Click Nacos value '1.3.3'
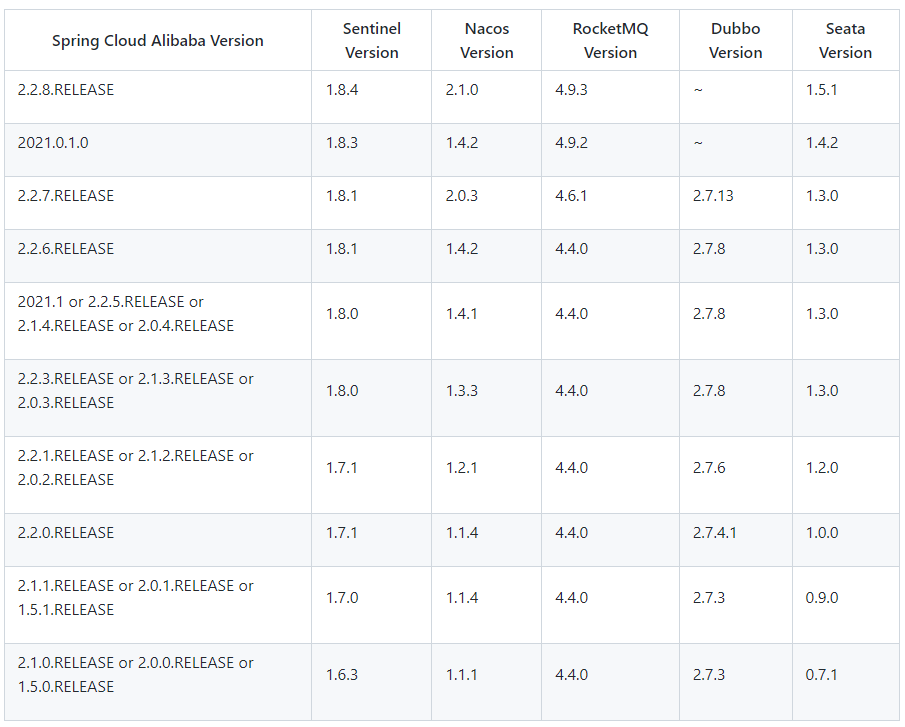The image size is (905, 727). click(462, 391)
